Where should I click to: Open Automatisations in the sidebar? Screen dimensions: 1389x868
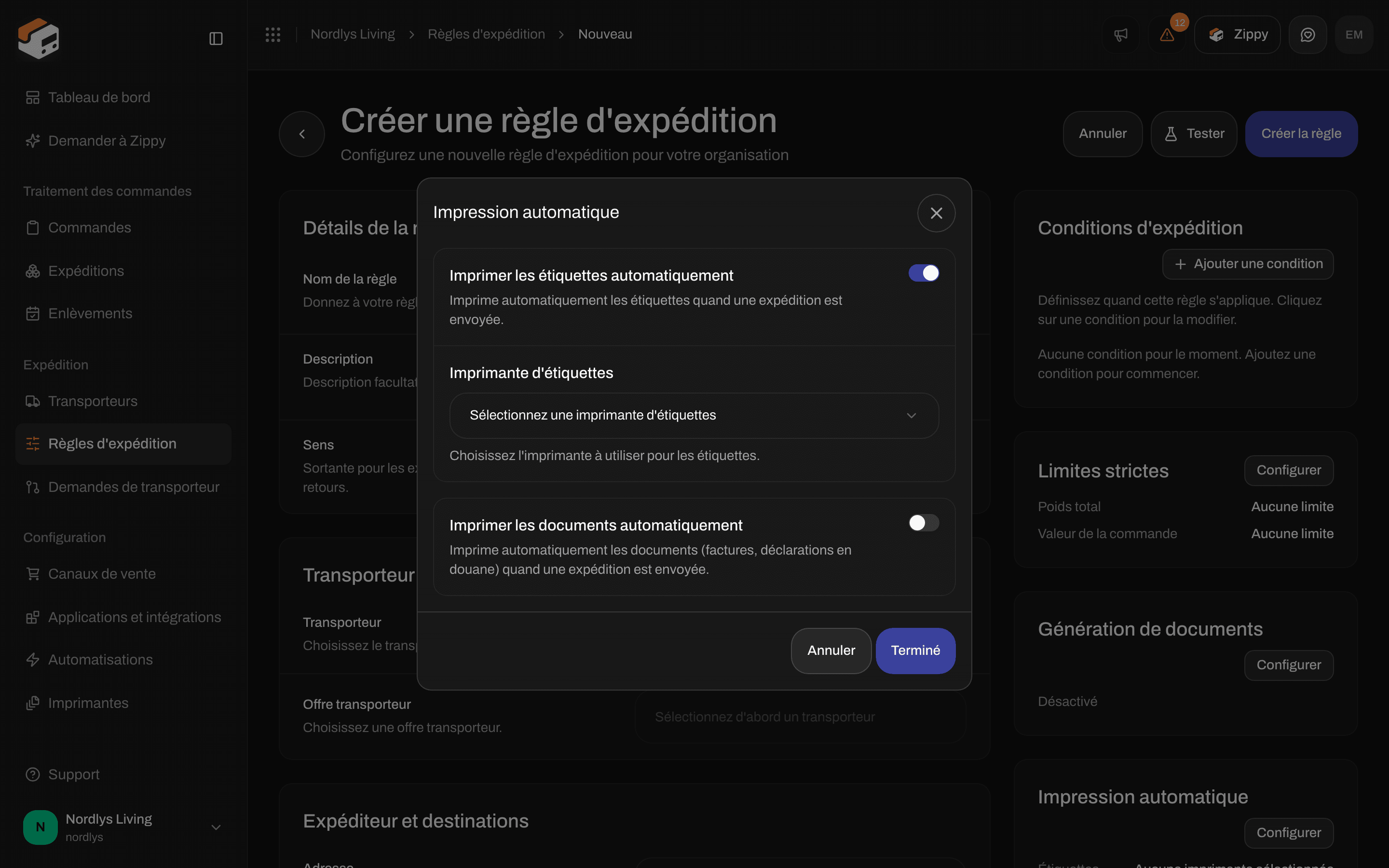[x=123, y=660]
